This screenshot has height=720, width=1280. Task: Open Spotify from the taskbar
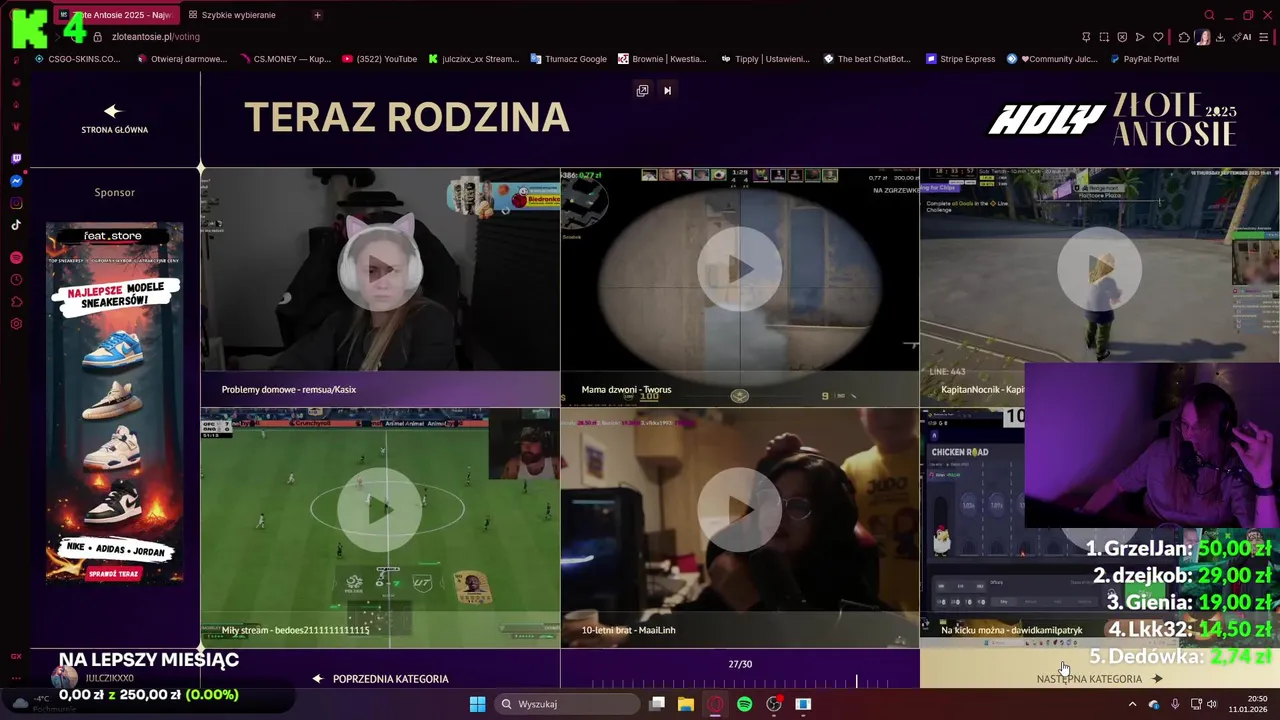click(x=744, y=704)
